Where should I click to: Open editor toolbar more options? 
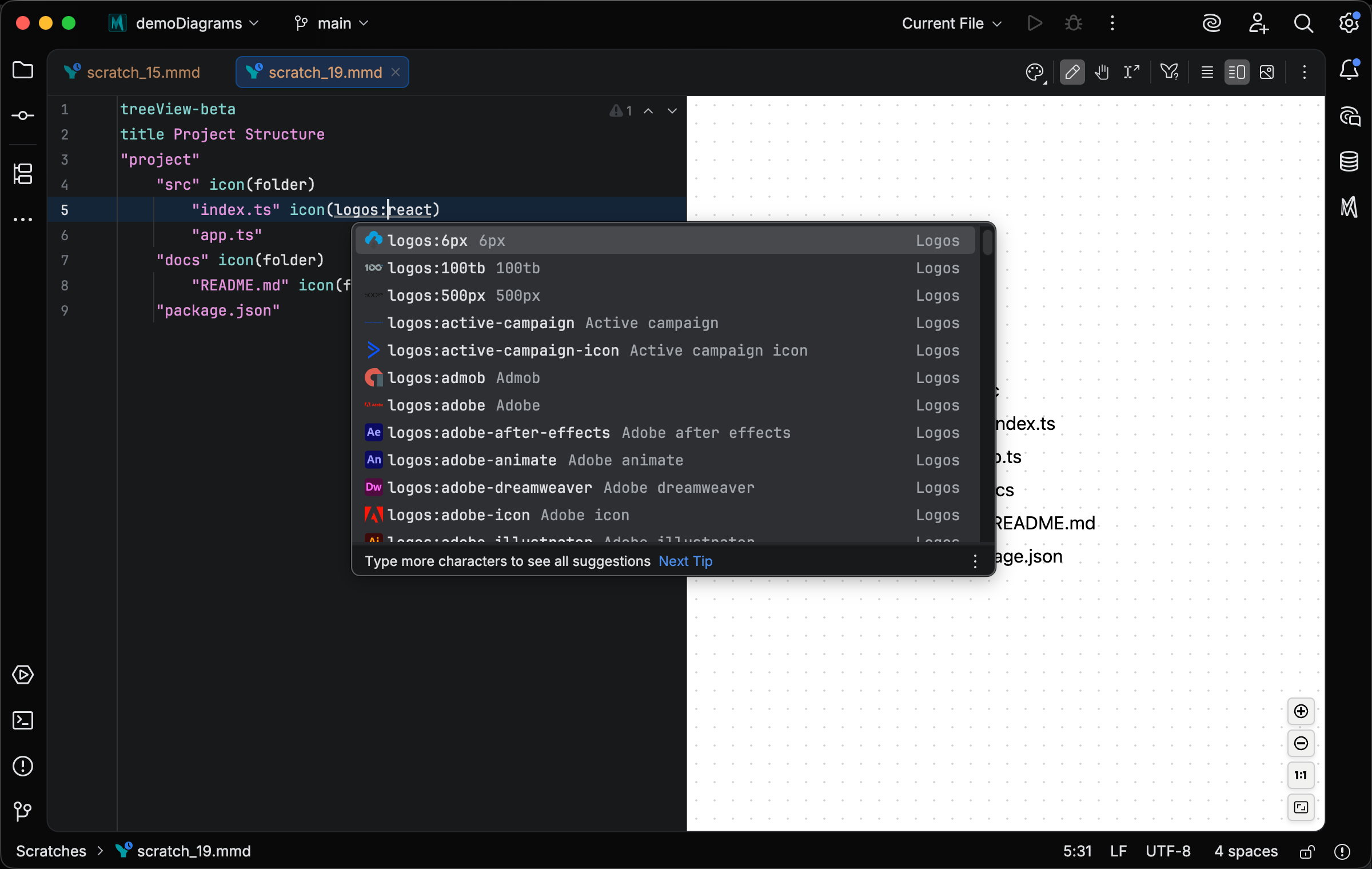tap(1304, 72)
